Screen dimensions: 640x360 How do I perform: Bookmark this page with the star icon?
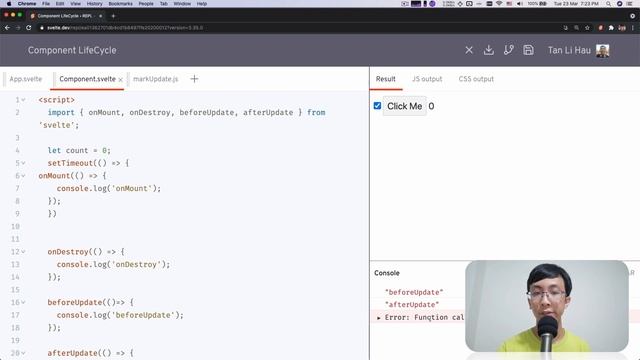tap(587, 28)
